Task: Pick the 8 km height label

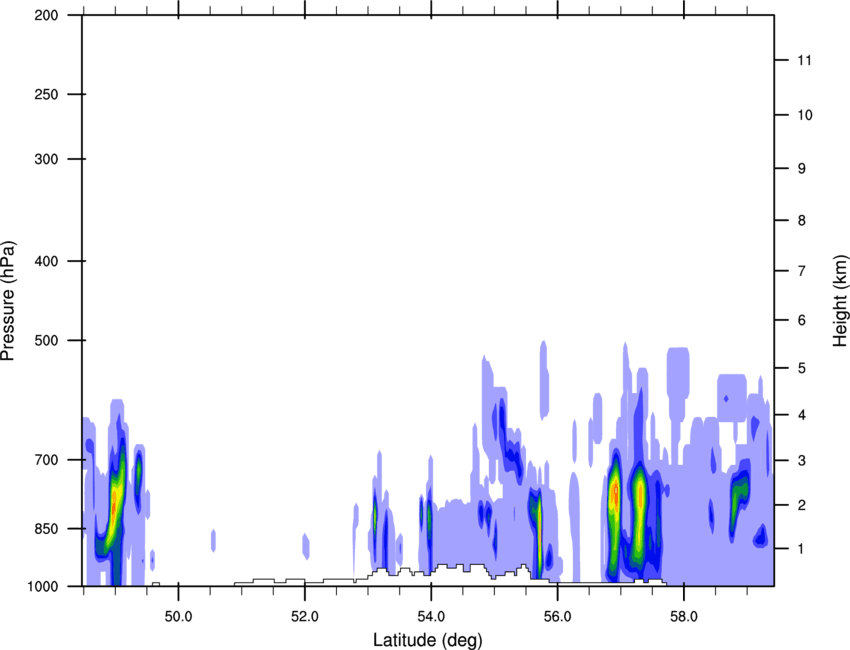Action: click(x=801, y=220)
